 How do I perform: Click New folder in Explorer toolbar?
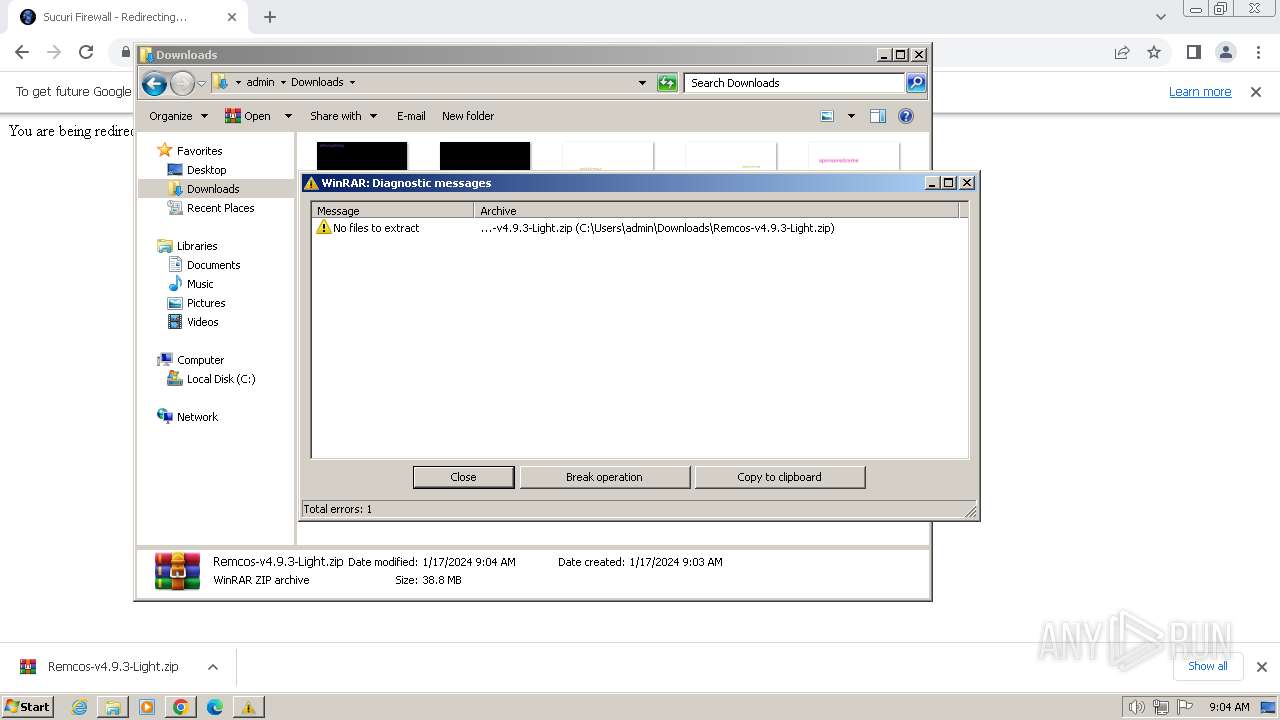(468, 116)
